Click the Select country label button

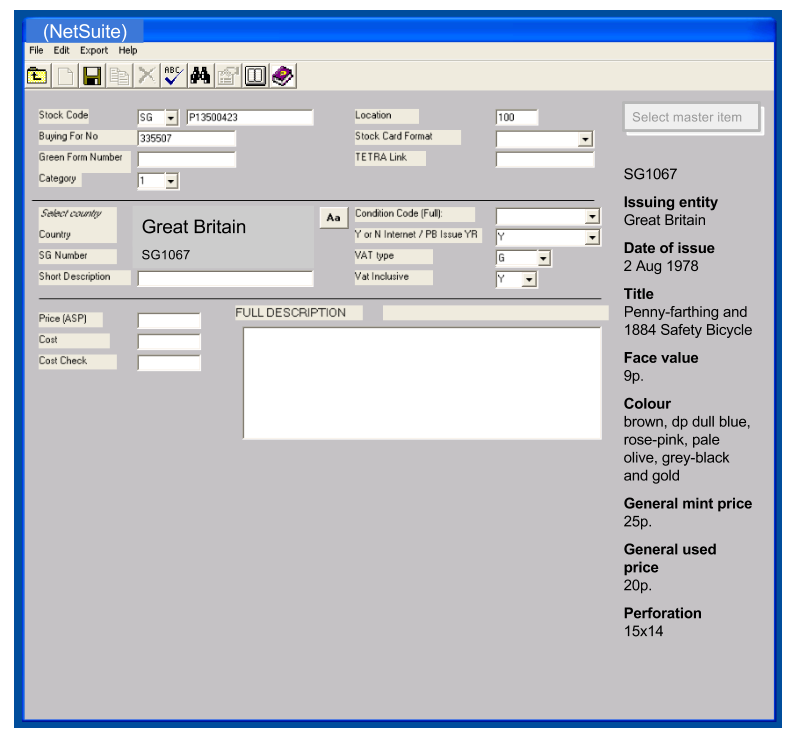click(77, 213)
